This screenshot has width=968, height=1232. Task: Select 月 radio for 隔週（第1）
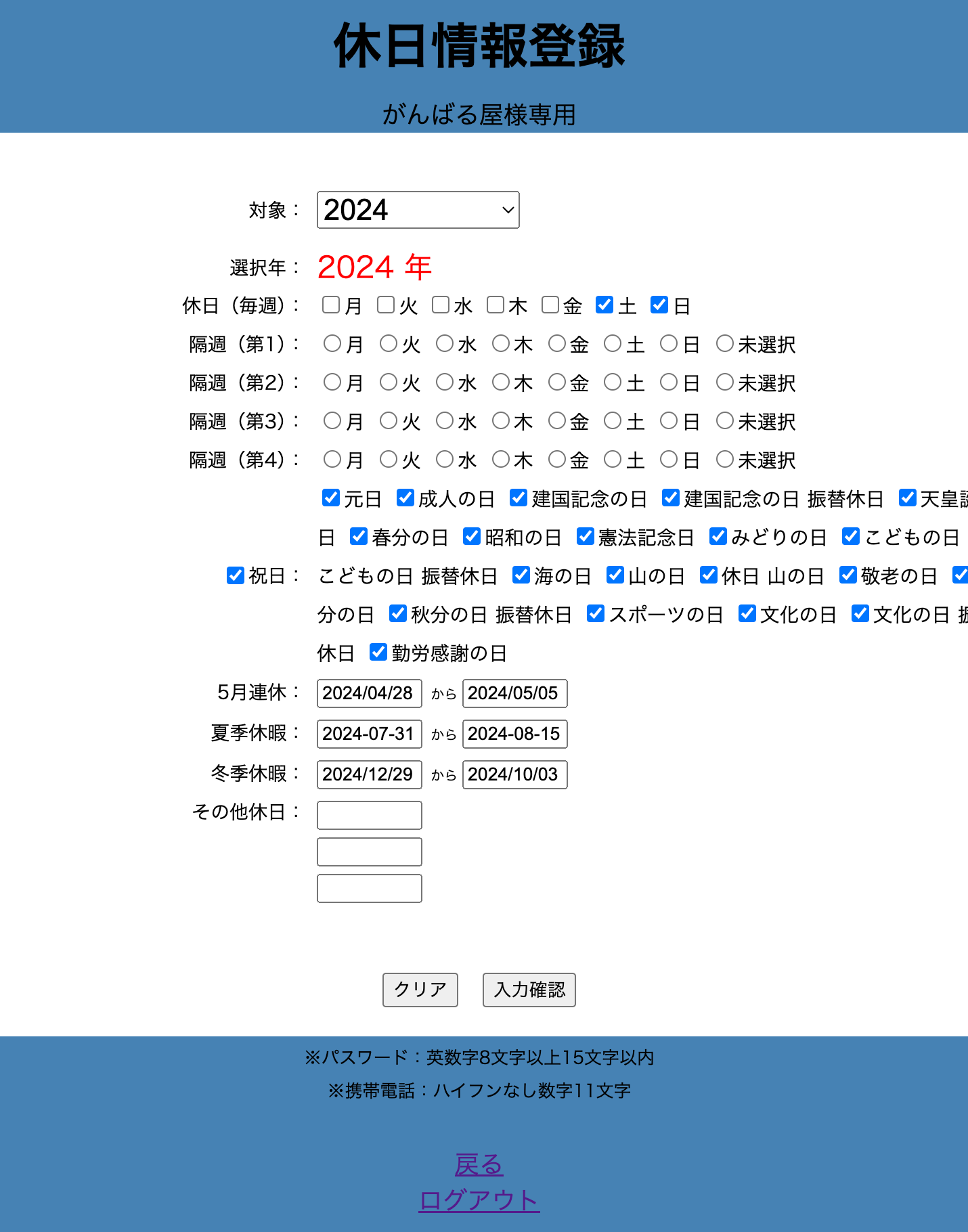pyautogui.click(x=332, y=344)
